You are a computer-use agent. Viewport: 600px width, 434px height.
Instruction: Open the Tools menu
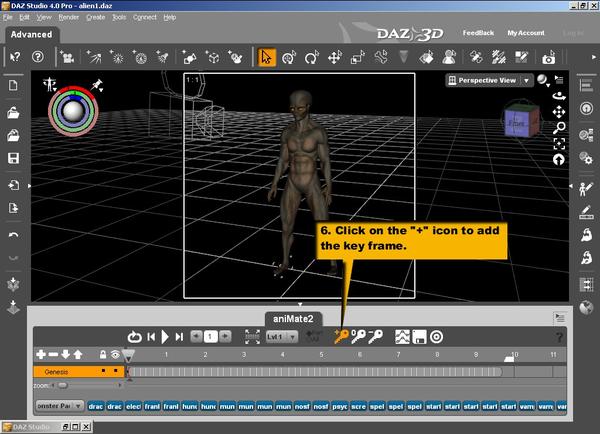coord(119,17)
